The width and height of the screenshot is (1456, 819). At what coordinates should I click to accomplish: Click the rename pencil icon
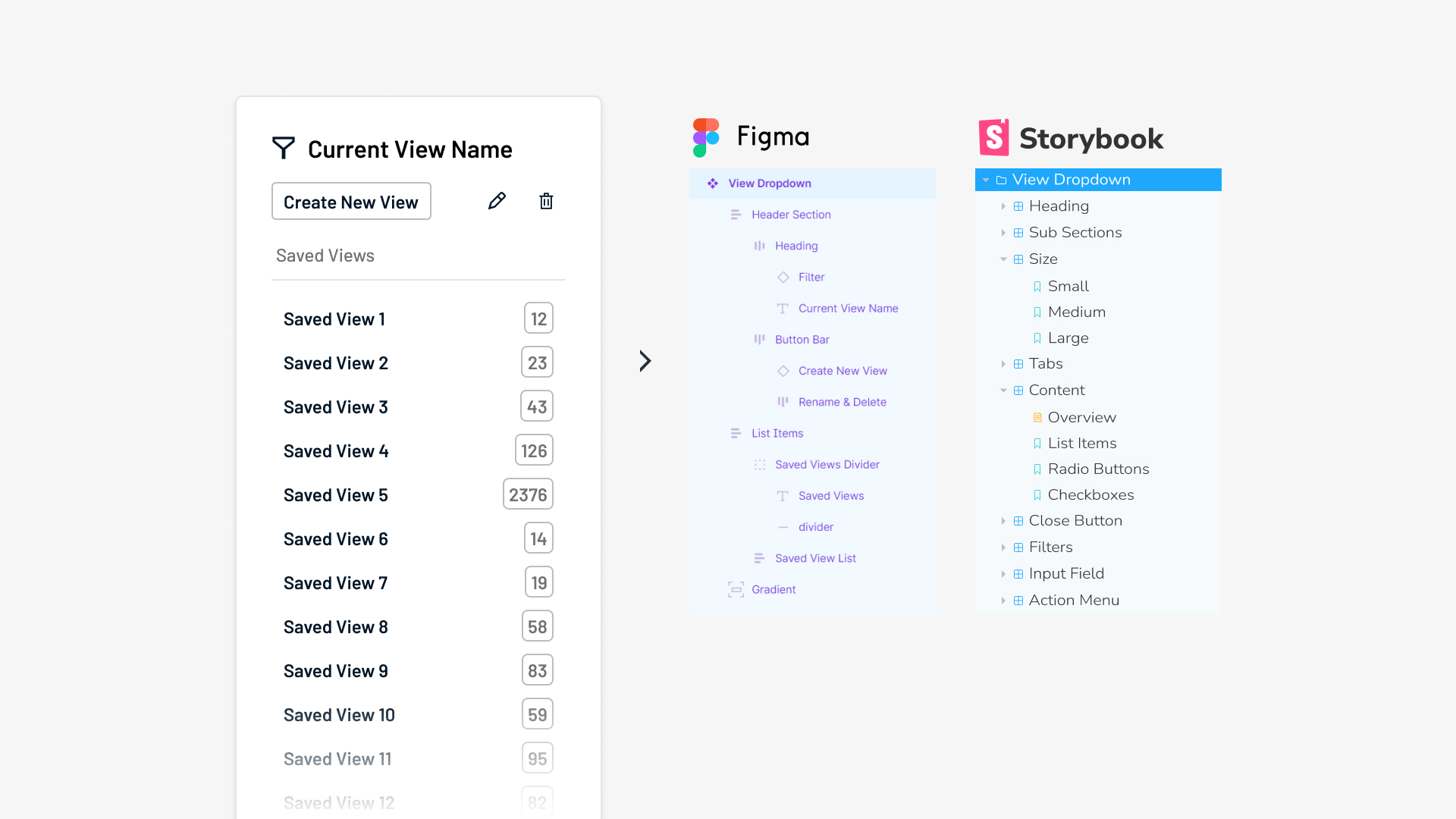496,200
